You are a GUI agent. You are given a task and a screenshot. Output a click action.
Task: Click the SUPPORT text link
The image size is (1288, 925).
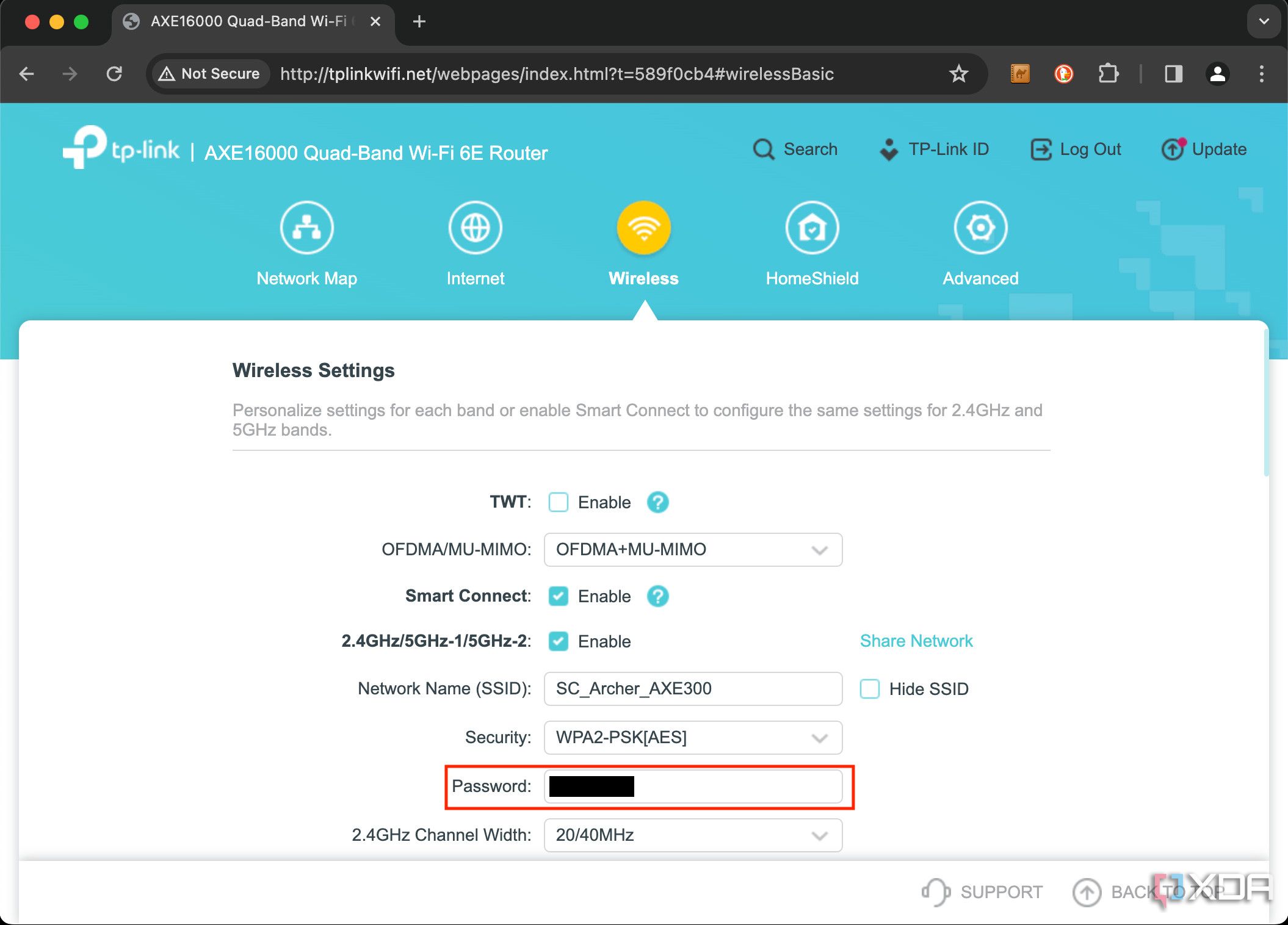1001,892
